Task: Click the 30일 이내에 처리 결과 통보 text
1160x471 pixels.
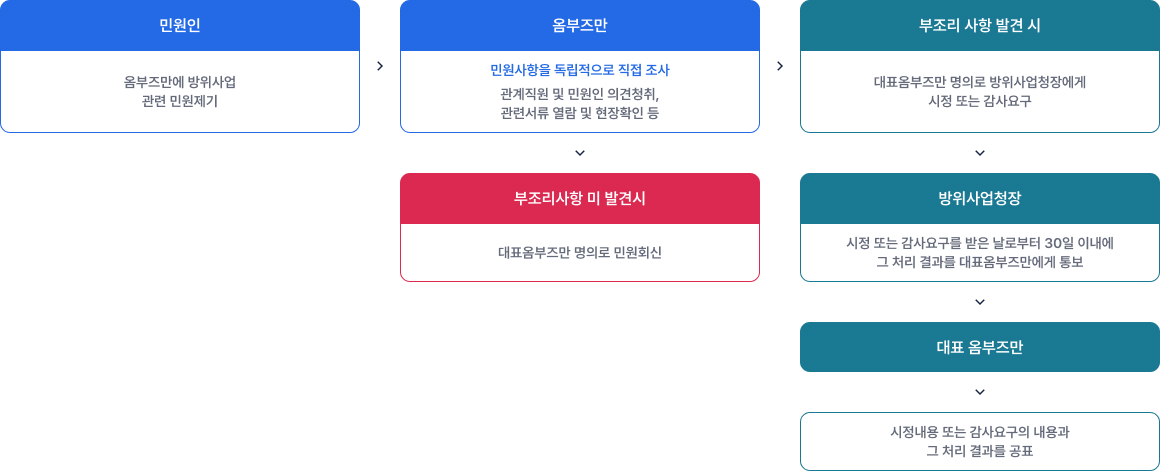Action: click(x=980, y=252)
